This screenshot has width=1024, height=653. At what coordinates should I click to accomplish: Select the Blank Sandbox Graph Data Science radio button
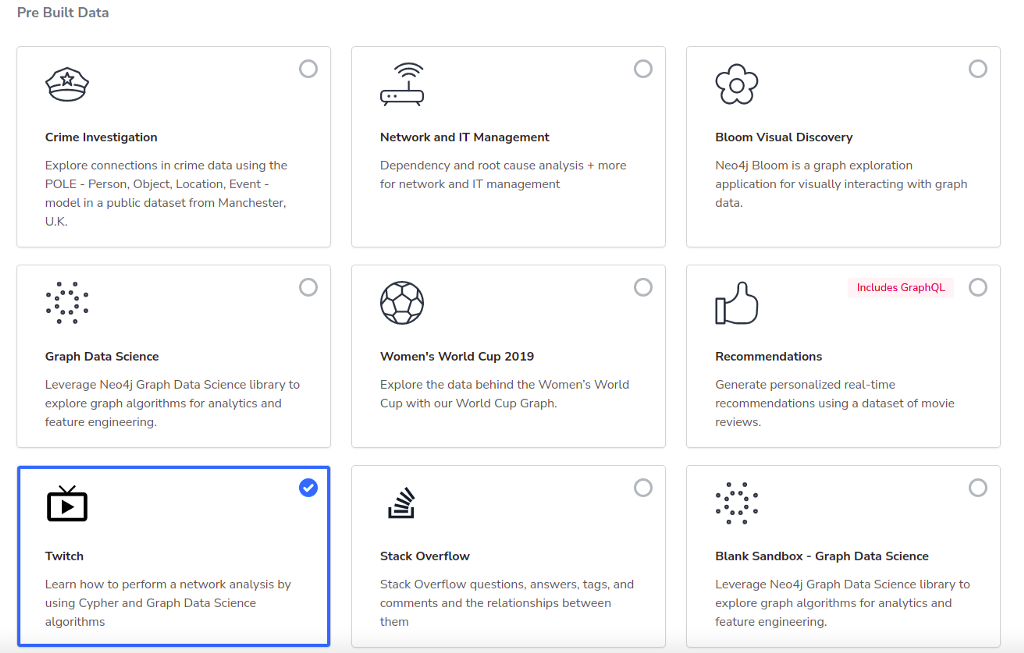point(978,488)
